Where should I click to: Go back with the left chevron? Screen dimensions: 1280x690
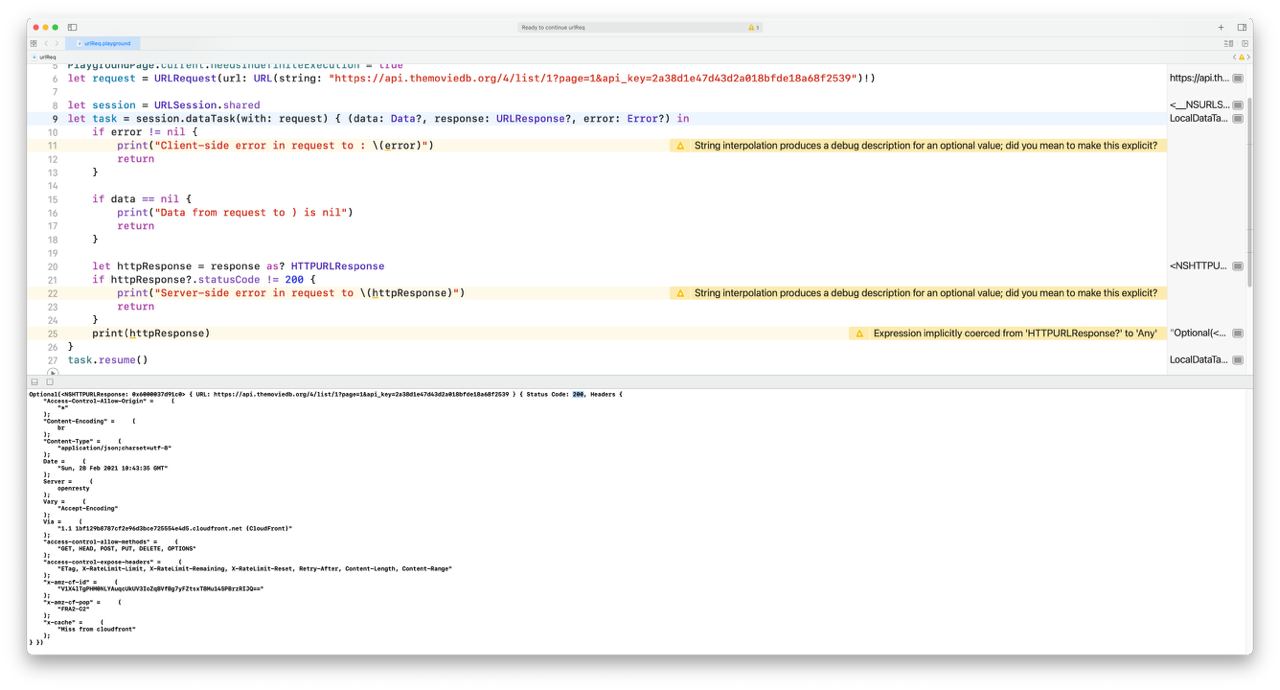[46, 43]
